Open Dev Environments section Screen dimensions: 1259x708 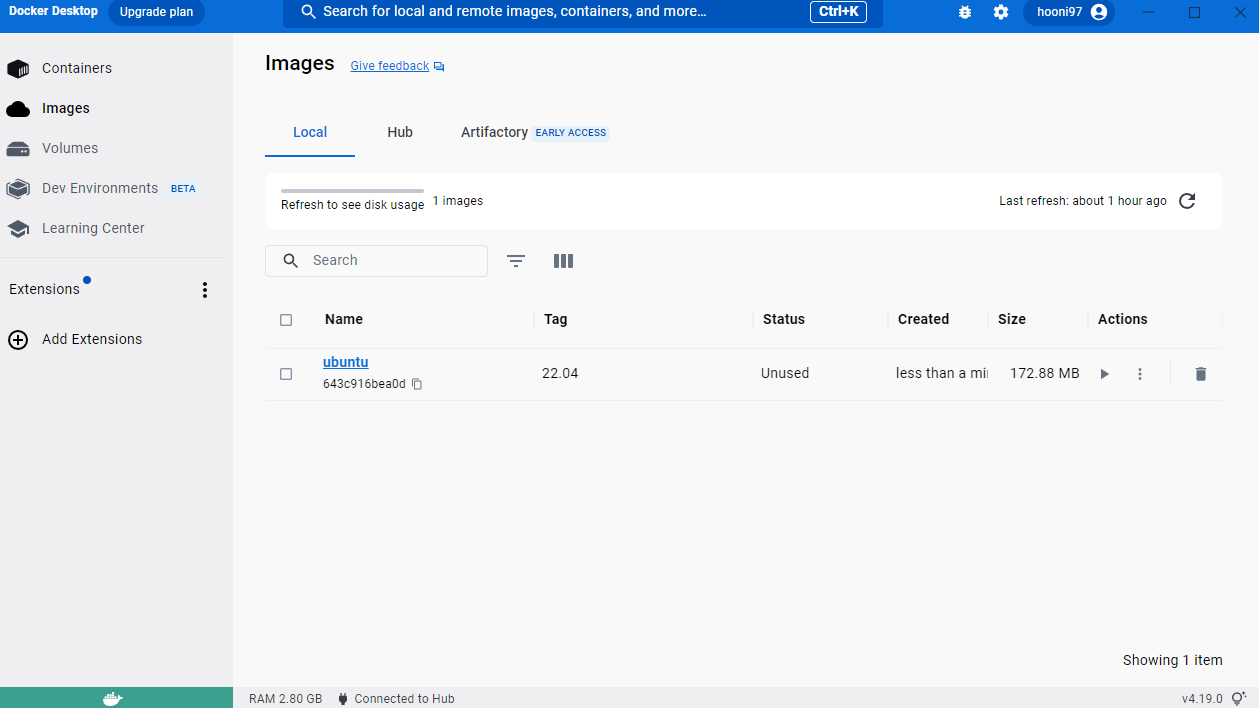(100, 188)
